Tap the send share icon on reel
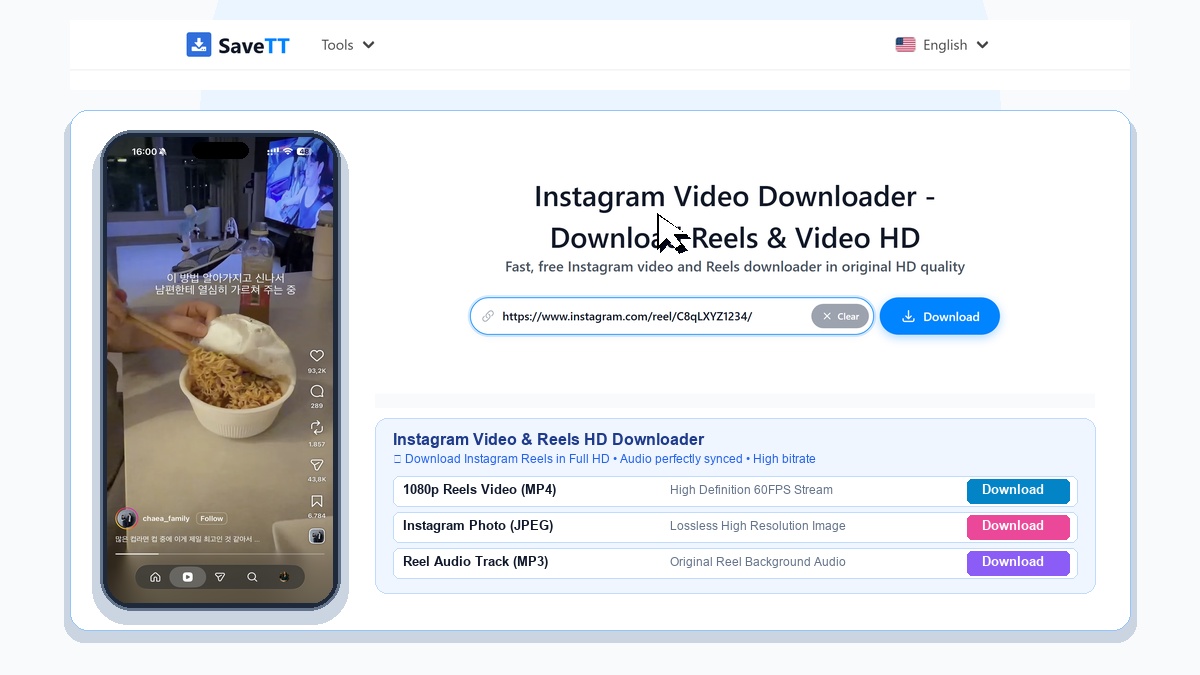The width and height of the screenshot is (1200, 675). coord(317,465)
